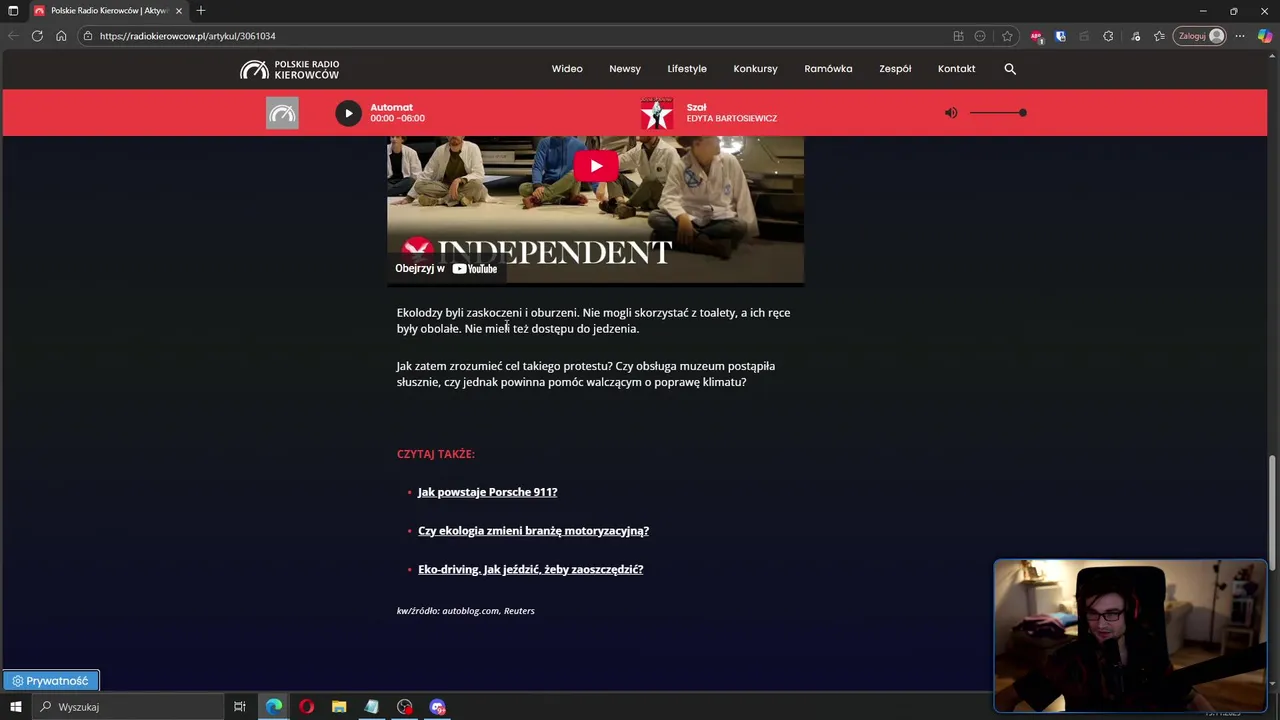Play the Automat radio broadcast

(x=348, y=113)
